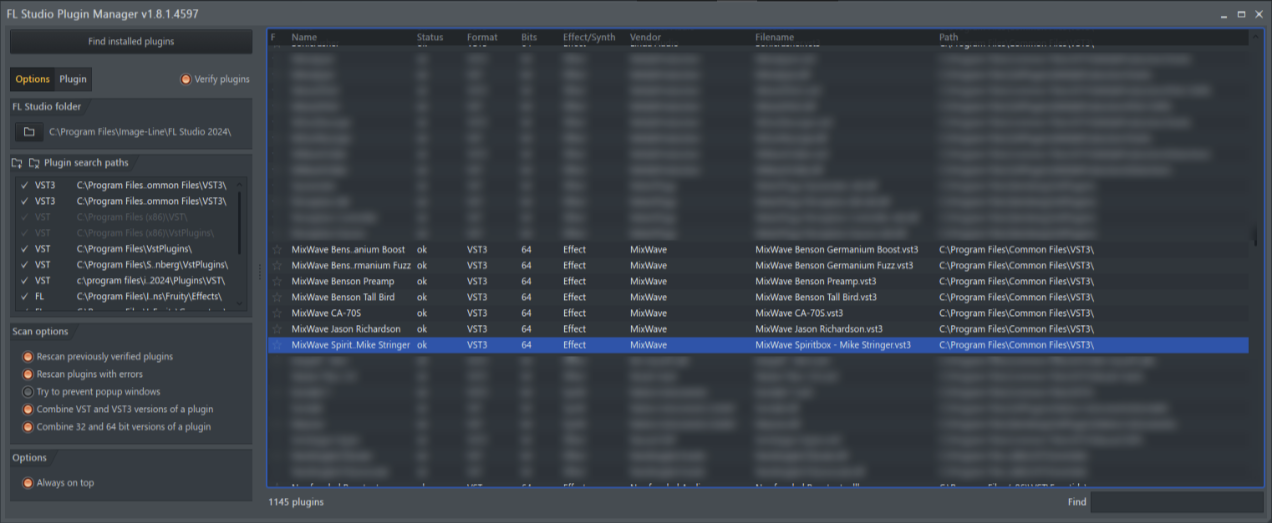The height and width of the screenshot is (523, 1272).
Task: Mark MixWave Jason Richardson as favorite
Action: point(277,329)
